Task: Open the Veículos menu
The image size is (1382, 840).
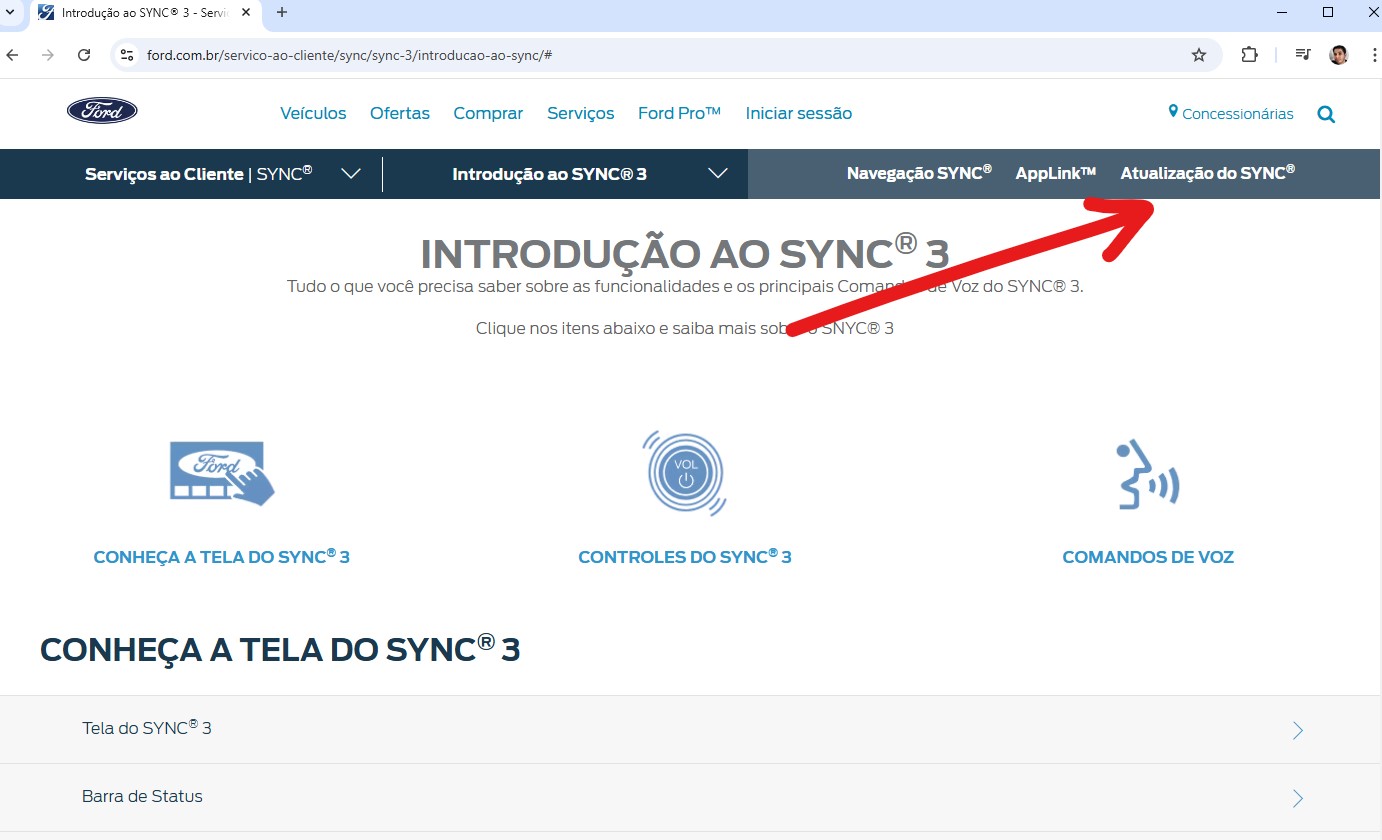Action: click(x=313, y=113)
